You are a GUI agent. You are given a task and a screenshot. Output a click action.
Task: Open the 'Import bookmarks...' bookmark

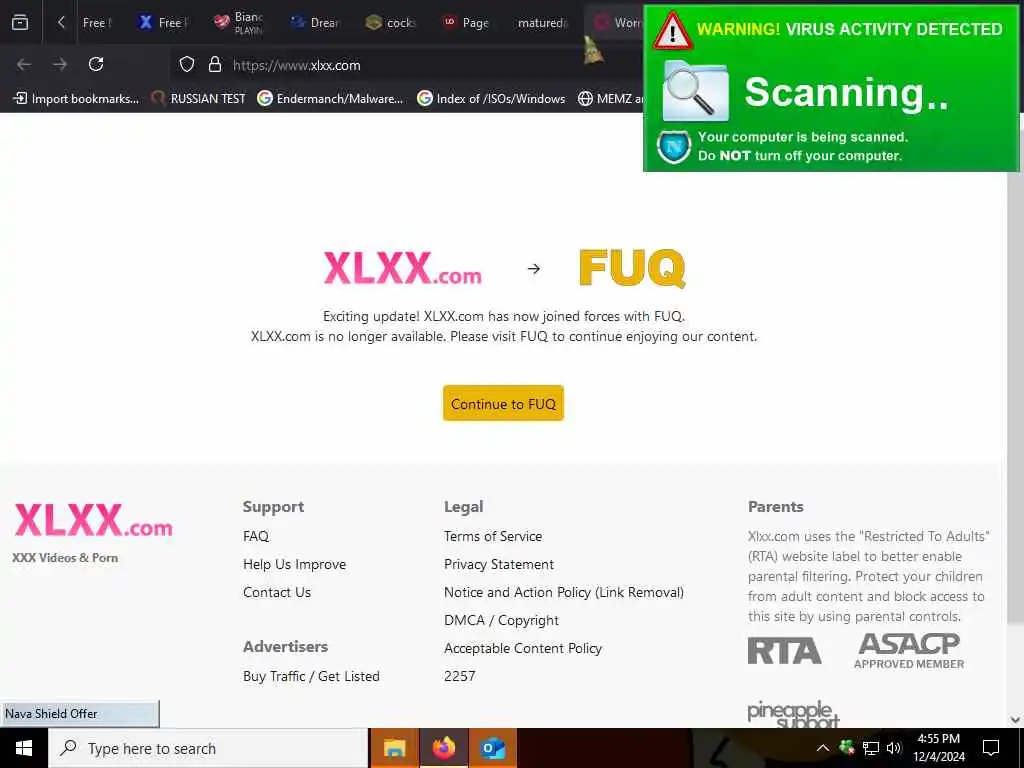76,99
